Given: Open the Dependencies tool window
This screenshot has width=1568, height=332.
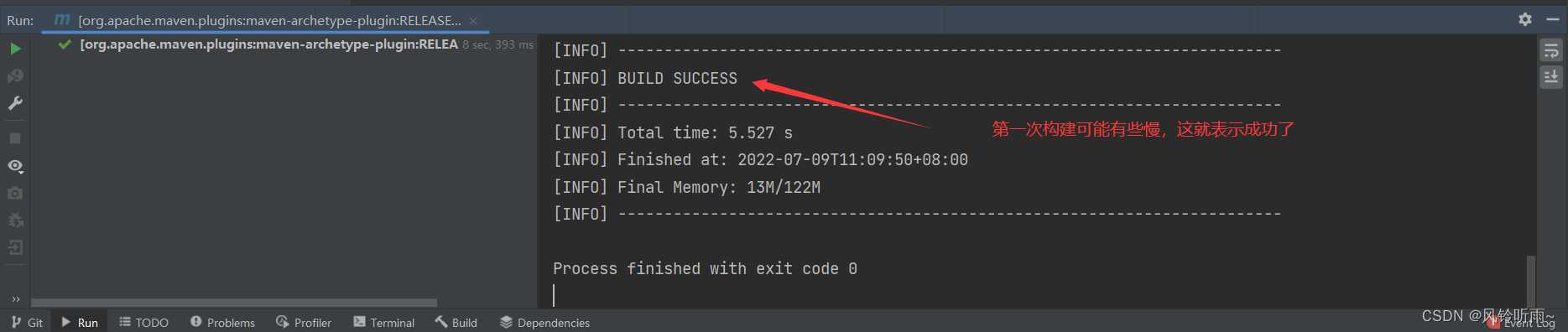Looking at the screenshot, I should [545, 322].
